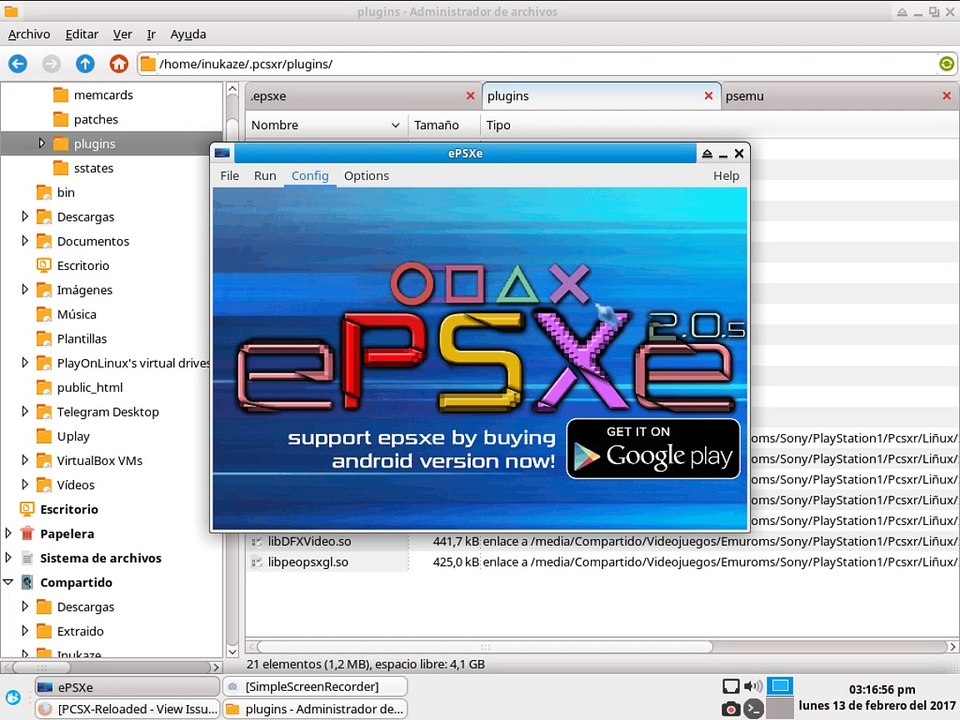Reload the folder with green refresh icon
Viewport: 960px width, 720px height.
[946, 64]
